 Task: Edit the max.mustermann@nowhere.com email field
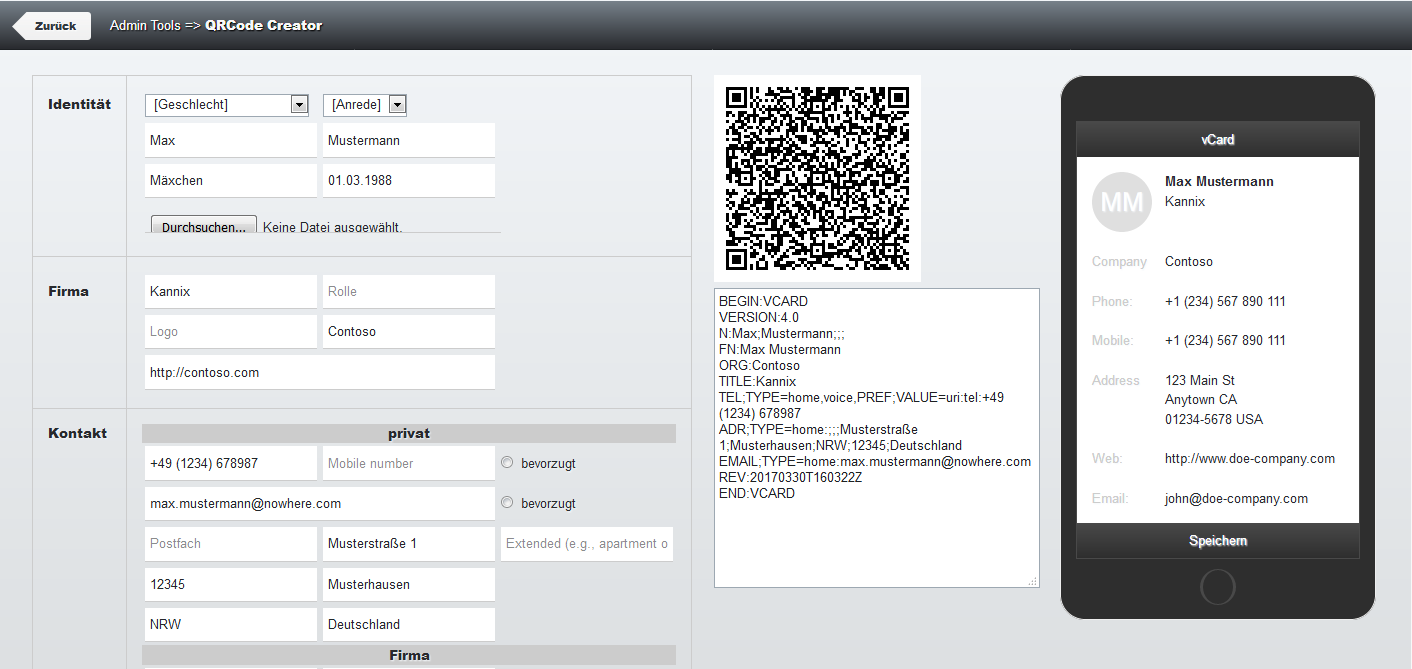[320, 504]
